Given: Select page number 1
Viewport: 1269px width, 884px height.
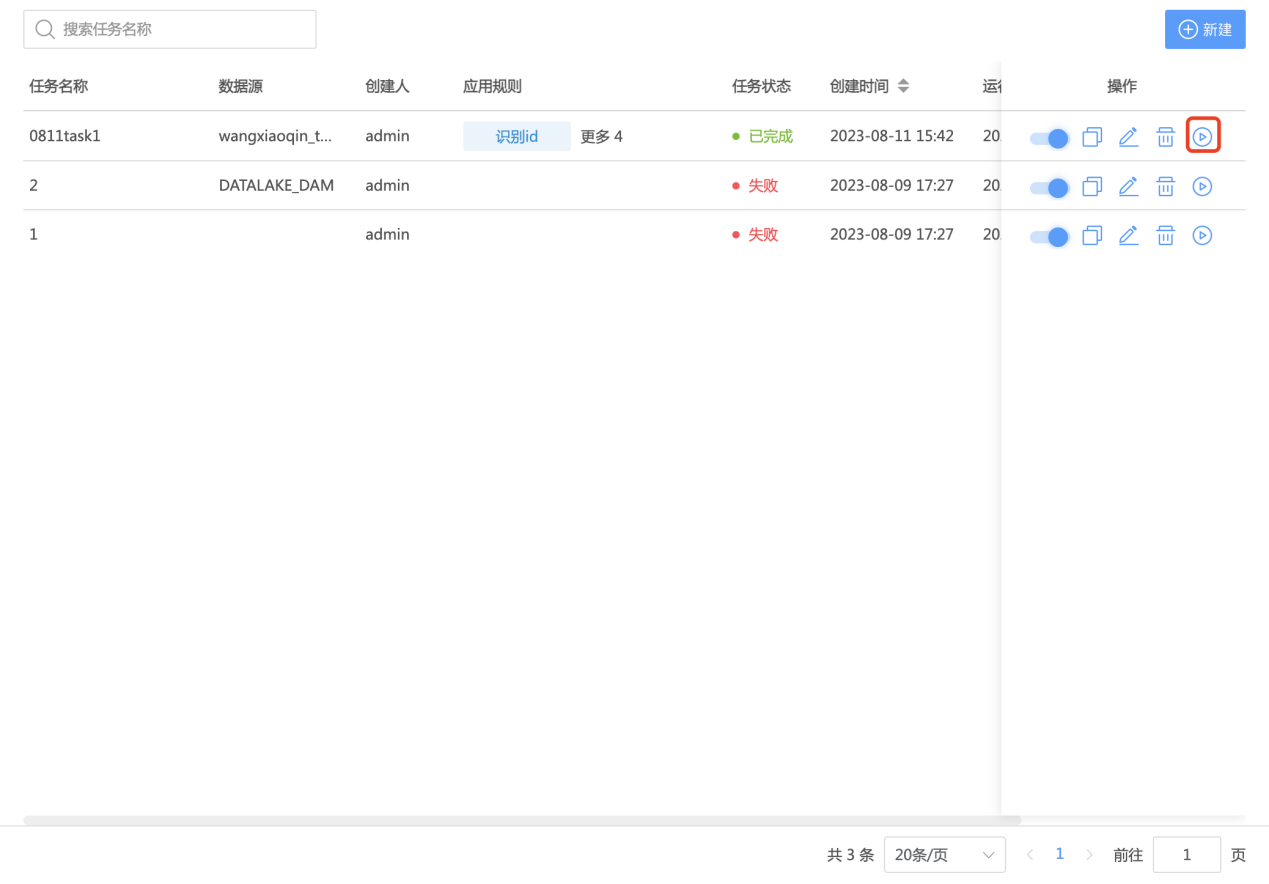Looking at the screenshot, I should coord(1060,854).
